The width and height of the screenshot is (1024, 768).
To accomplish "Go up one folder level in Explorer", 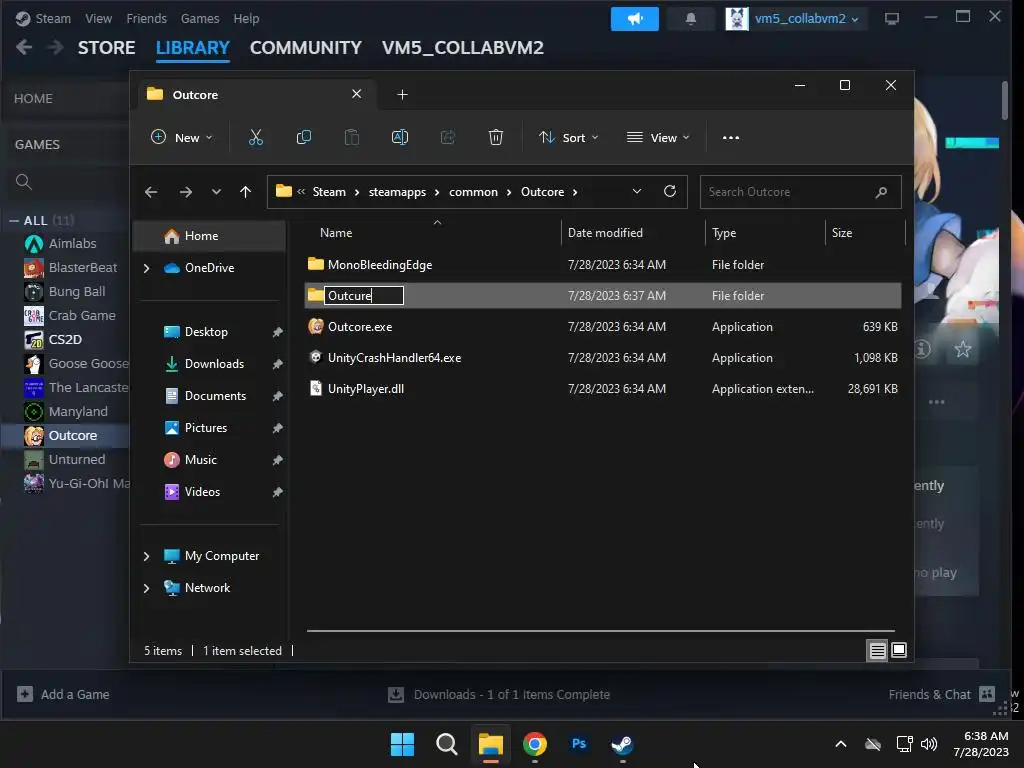I will point(246,192).
